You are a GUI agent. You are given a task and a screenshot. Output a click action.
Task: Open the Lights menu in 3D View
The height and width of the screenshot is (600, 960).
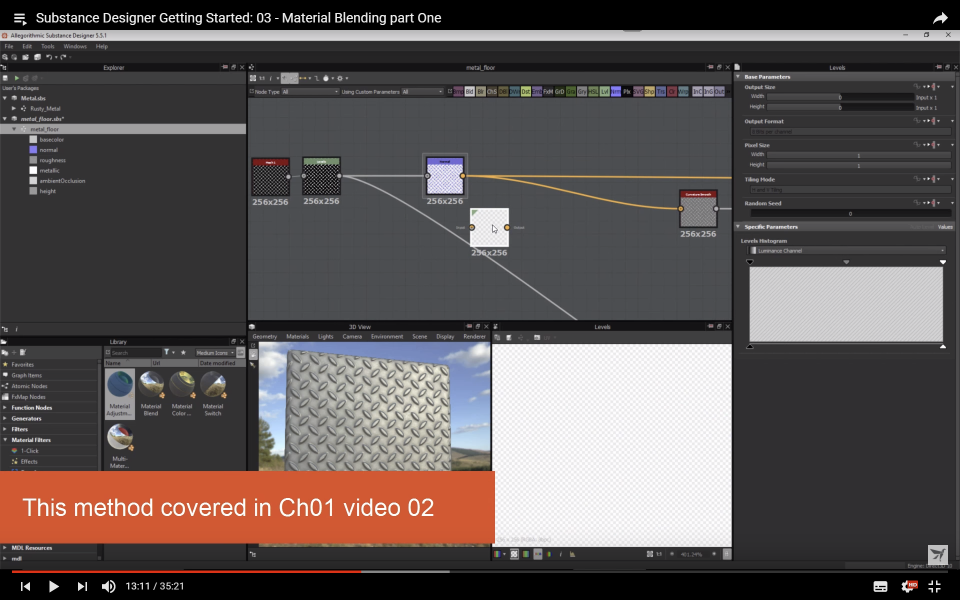[x=325, y=337]
